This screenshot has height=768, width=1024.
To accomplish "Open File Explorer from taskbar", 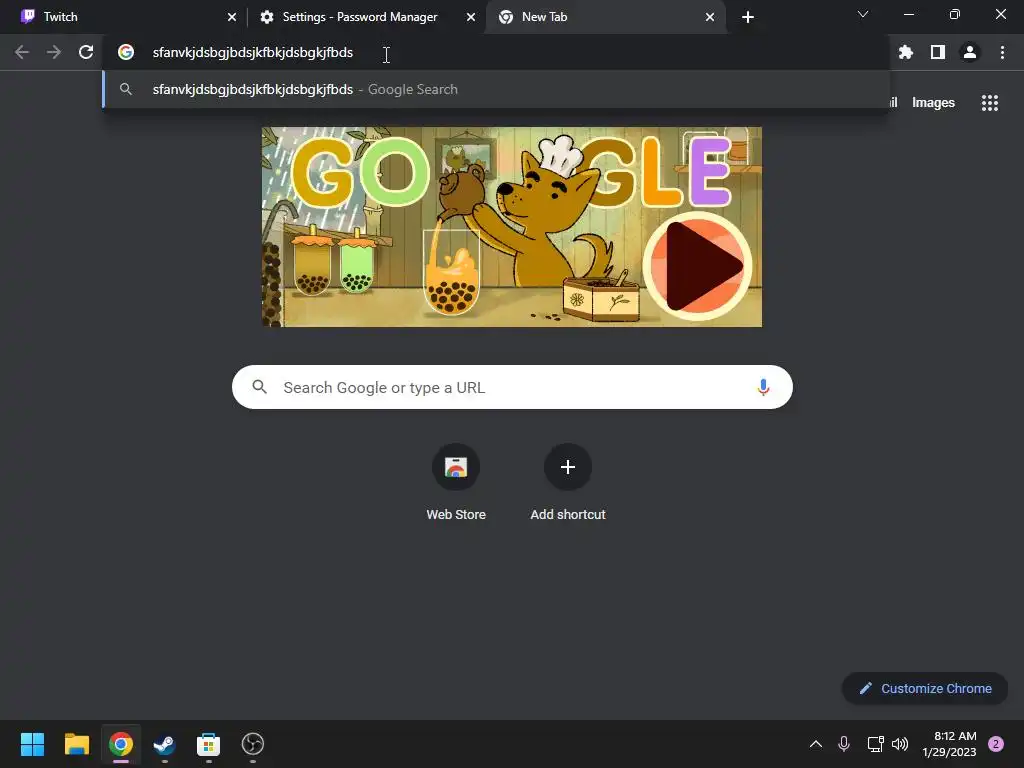I will point(76,744).
